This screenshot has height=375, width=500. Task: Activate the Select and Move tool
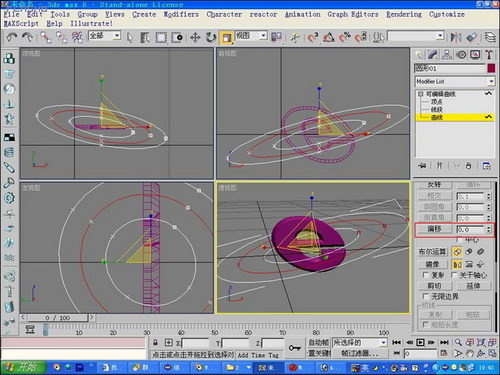point(195,37)
